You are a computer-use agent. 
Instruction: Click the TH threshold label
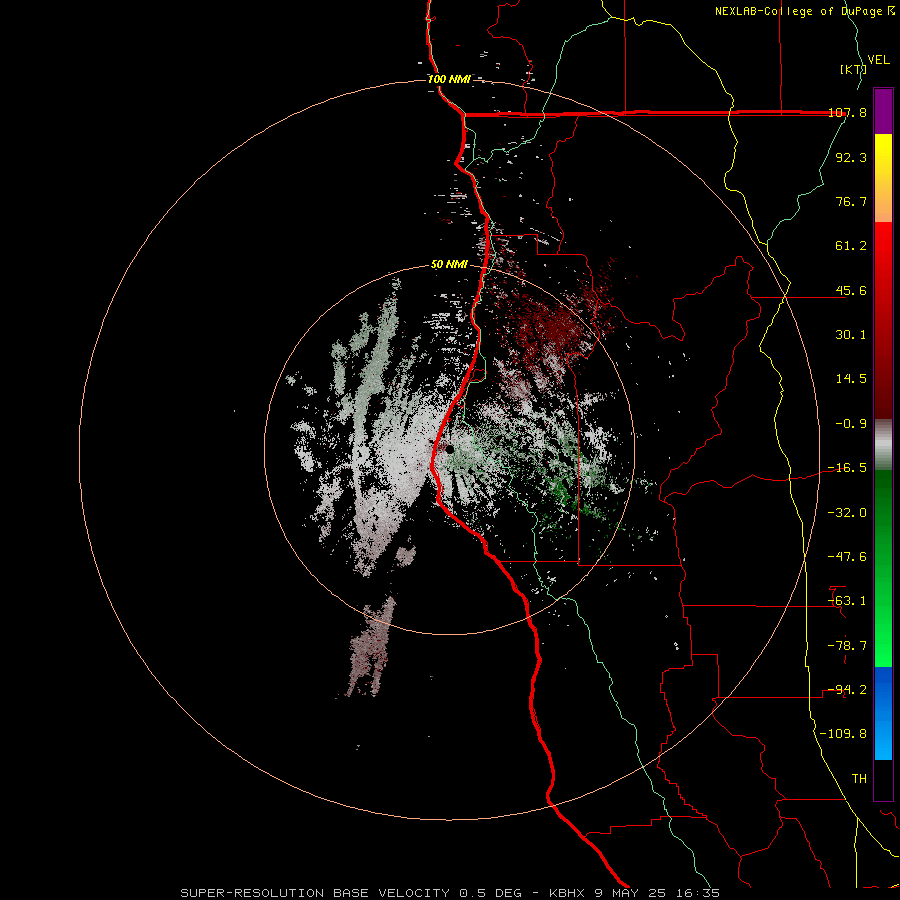coord(859,779)
